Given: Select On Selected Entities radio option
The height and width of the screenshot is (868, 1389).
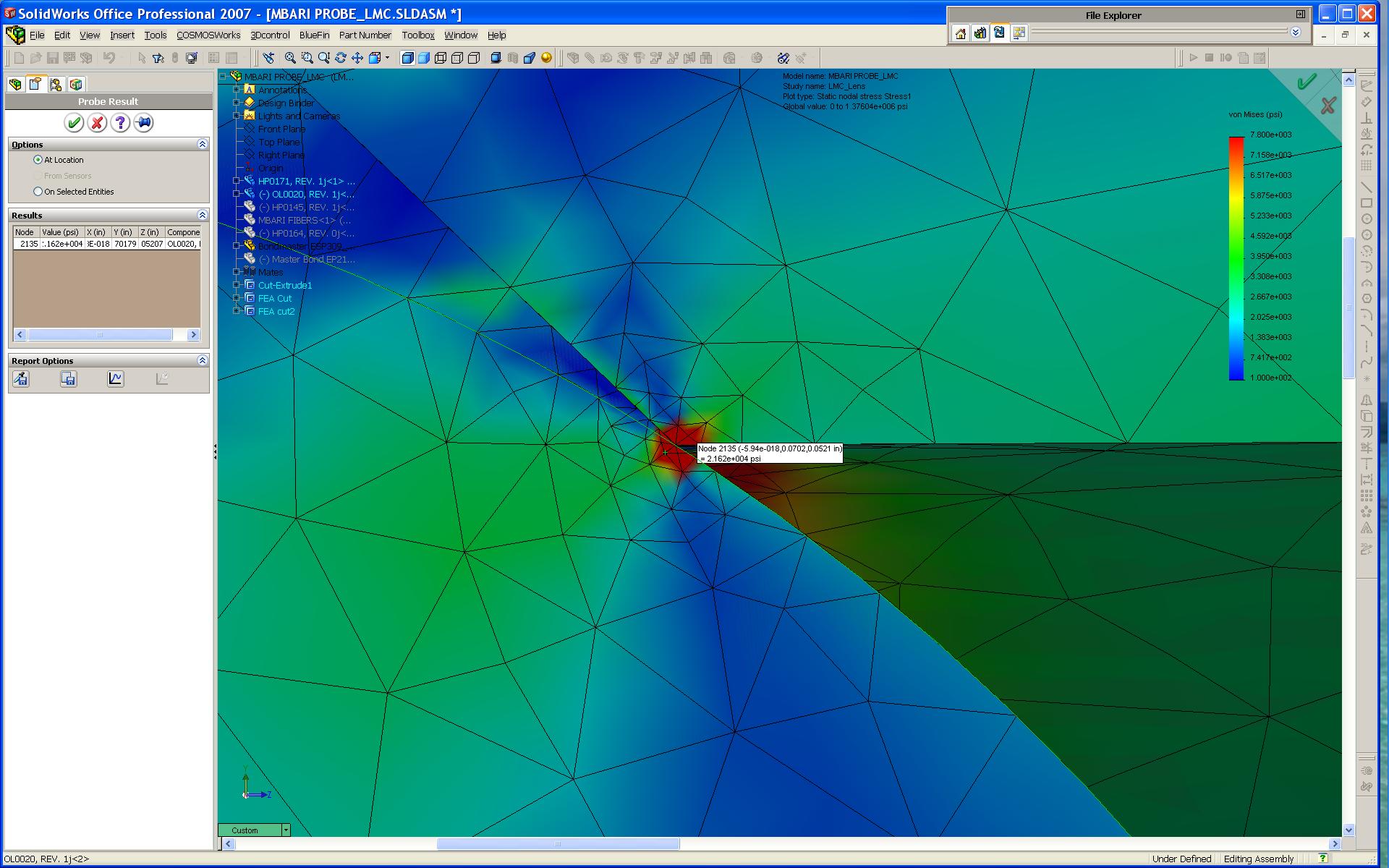Looking at the screenshot, I should click(38, 192).
